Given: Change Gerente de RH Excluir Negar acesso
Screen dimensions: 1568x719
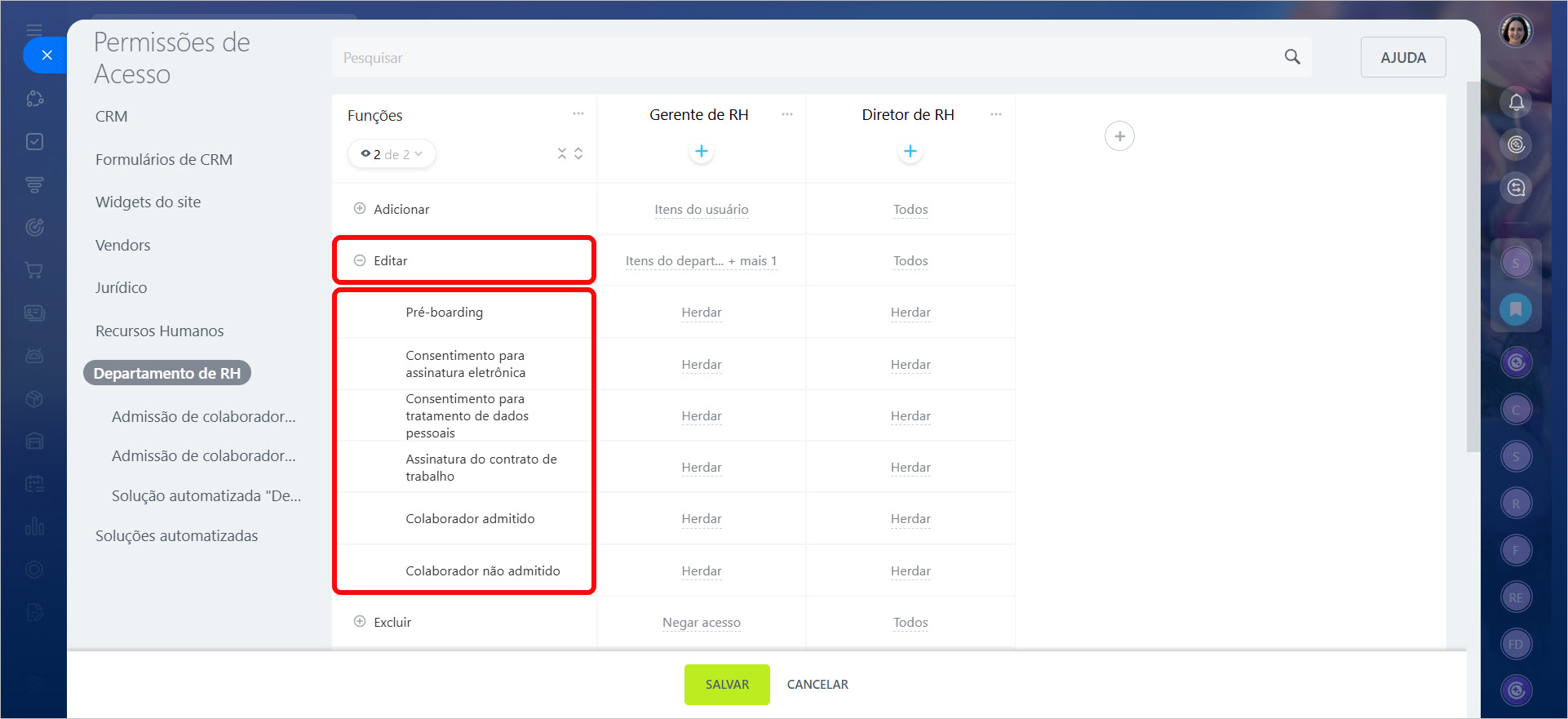Looking at the screenshot, I should [x=702, y=623].
